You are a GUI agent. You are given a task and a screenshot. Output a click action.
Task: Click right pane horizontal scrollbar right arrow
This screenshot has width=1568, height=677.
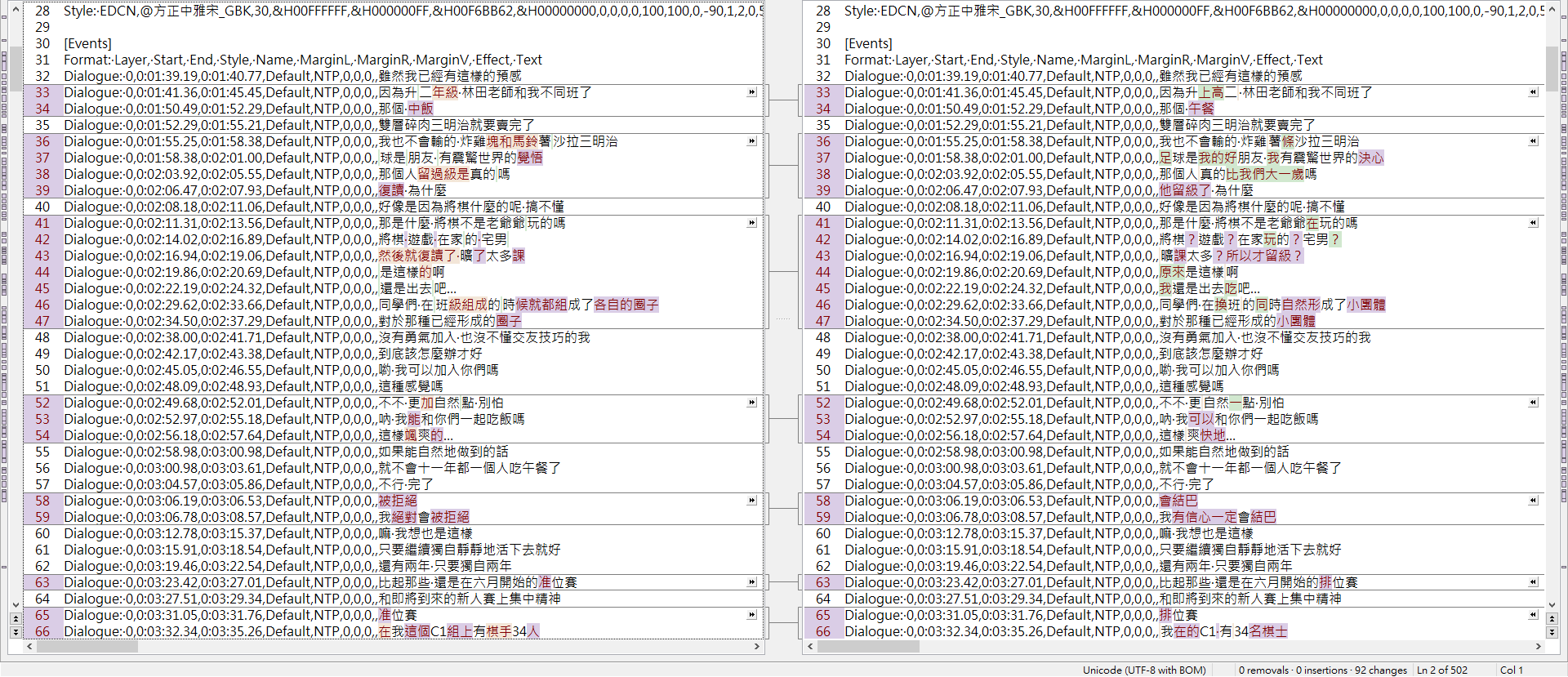point(1538,646)
